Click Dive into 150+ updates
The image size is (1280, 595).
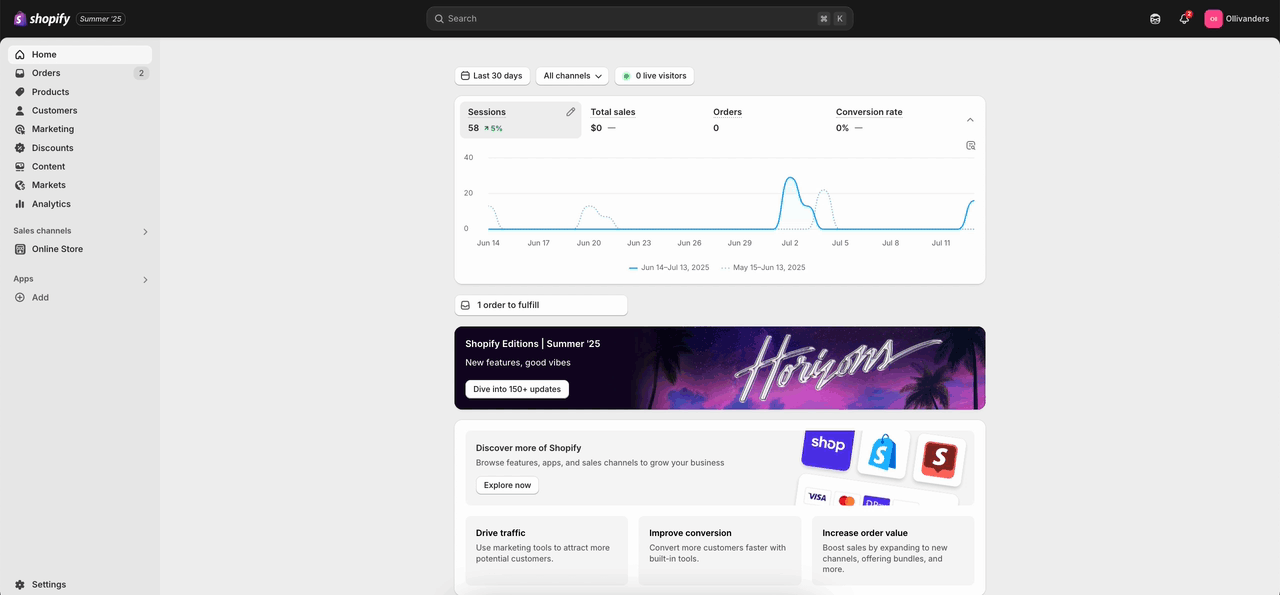point(517,389)
